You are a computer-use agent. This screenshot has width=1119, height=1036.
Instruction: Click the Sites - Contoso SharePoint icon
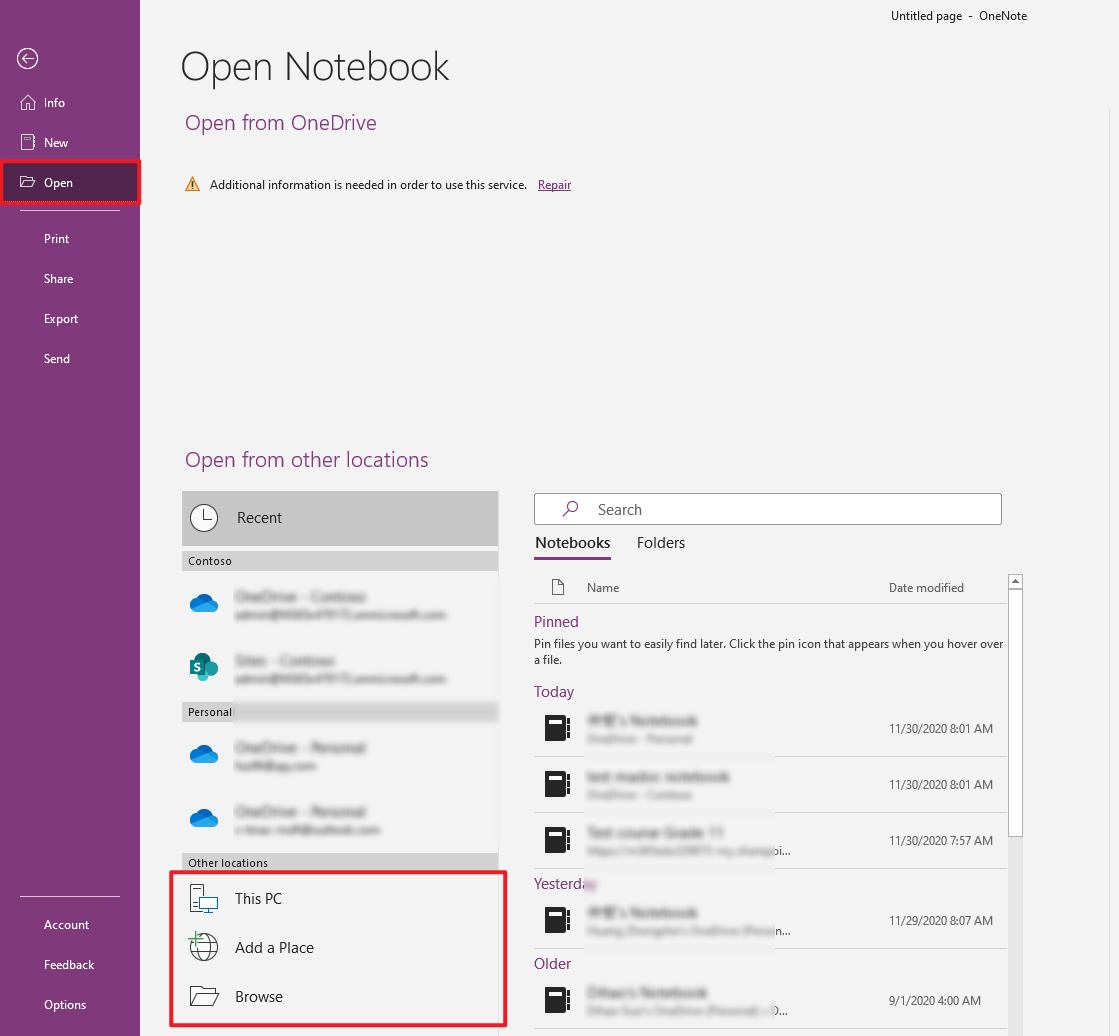pos(204,667)
